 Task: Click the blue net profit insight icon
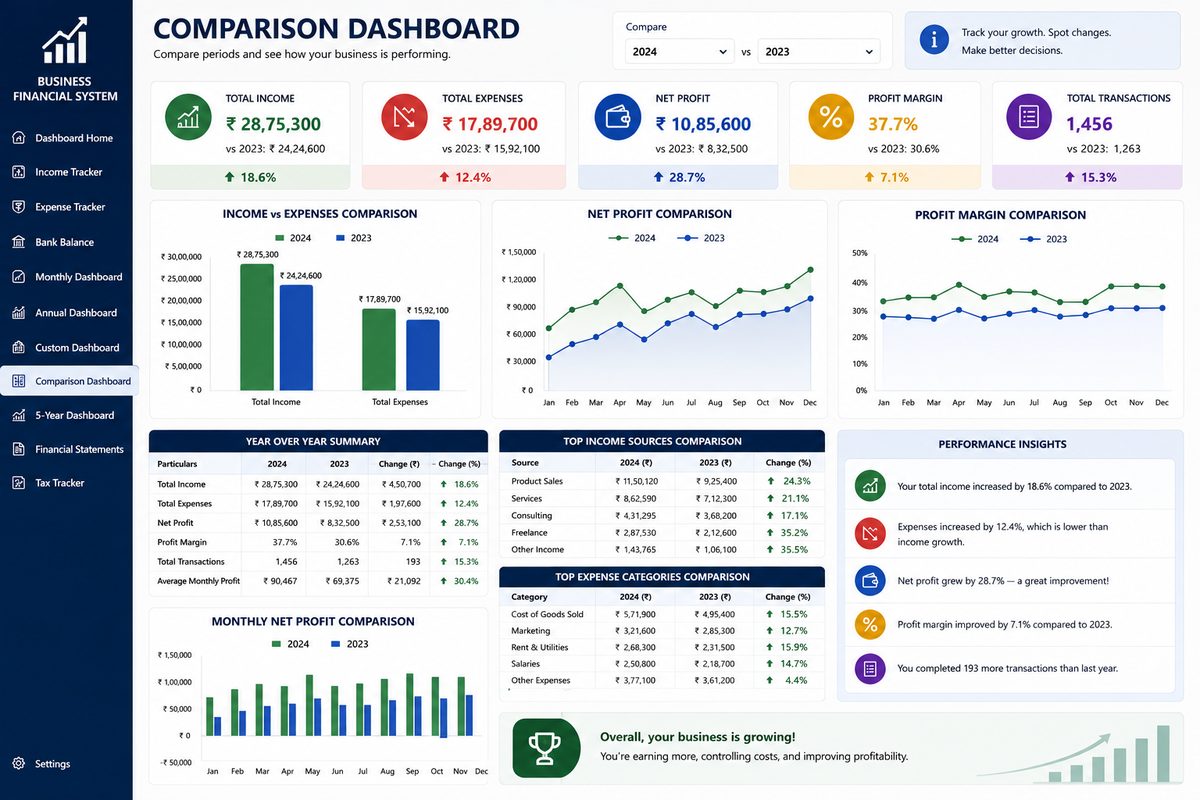tap(870, 580)
